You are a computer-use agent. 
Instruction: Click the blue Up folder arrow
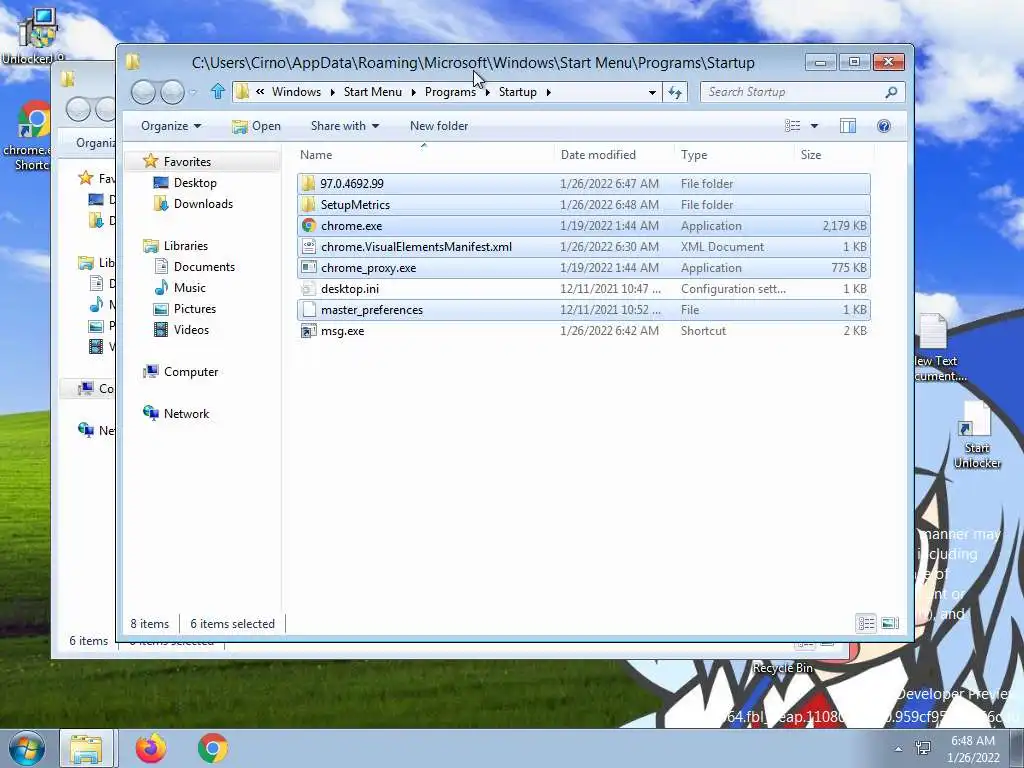(x=217, y=91)
